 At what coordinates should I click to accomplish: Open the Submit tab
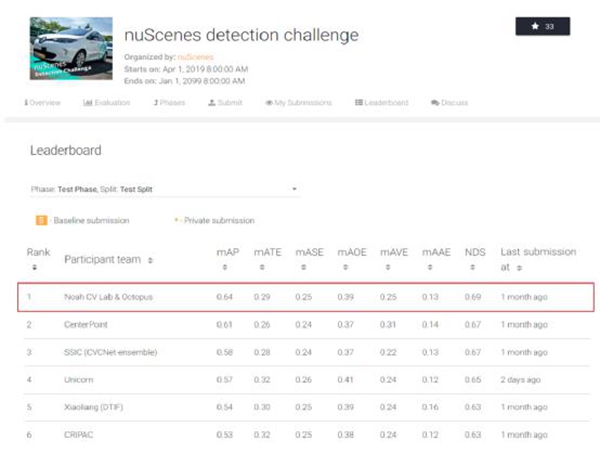[225, 103]
